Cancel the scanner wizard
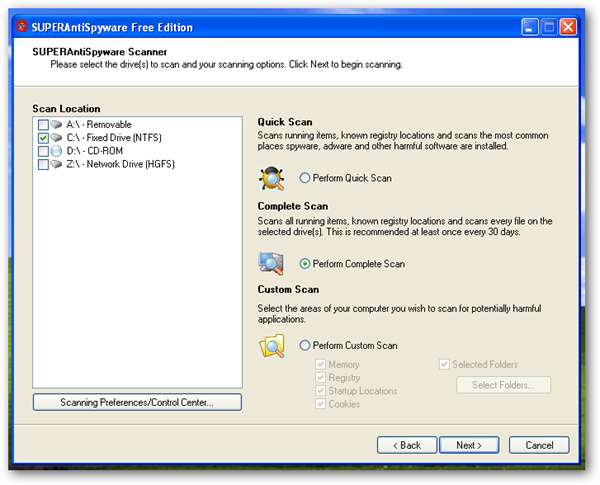Screen dimensions: 600x485 539,445
